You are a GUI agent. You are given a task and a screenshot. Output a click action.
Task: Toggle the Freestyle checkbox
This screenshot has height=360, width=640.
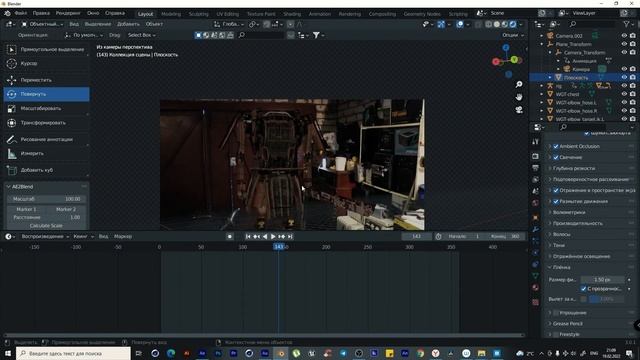click(x=556, y=334)
